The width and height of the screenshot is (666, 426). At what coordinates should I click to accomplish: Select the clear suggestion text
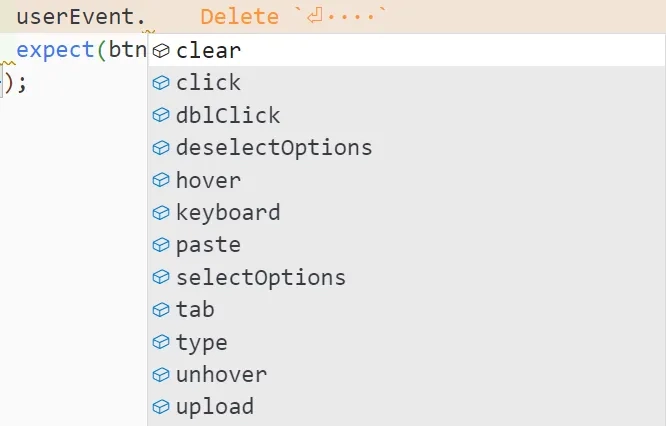tap(208, 51)
